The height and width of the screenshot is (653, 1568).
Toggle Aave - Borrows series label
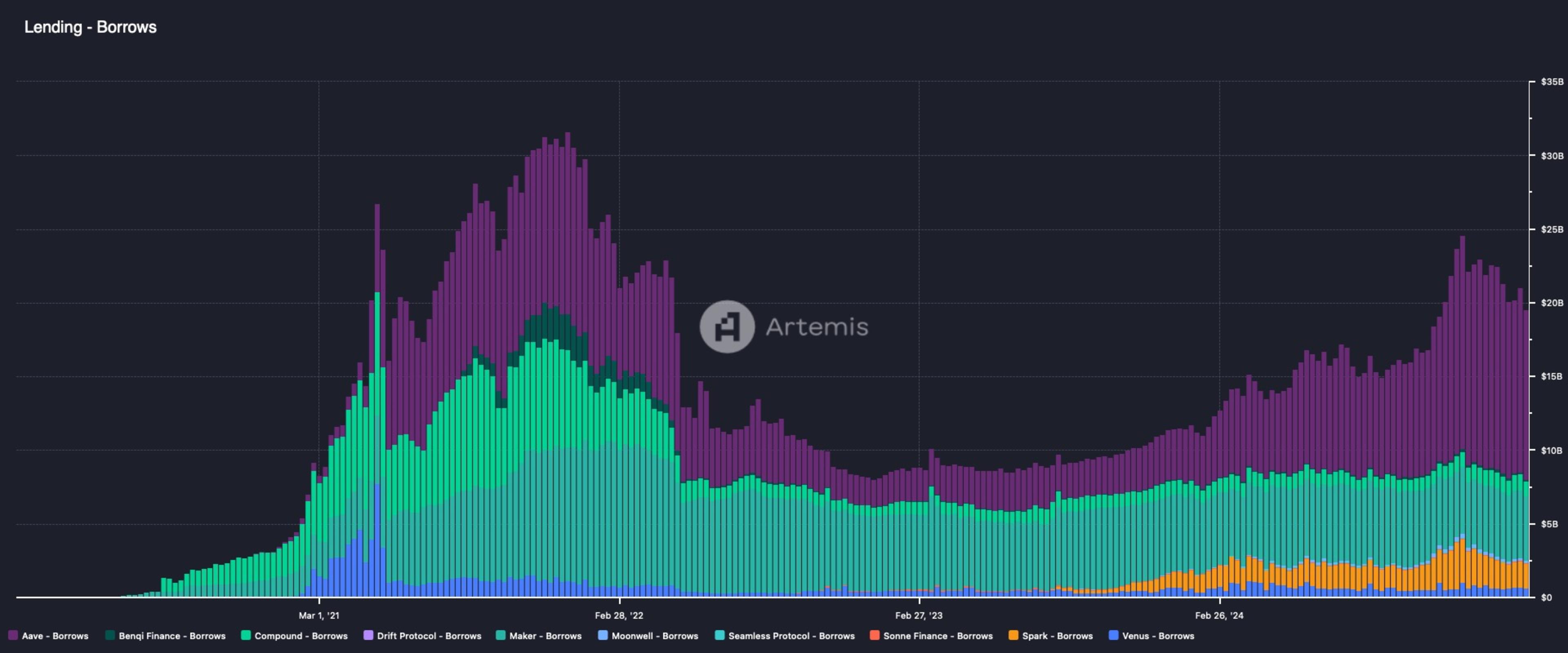point(56,636)
